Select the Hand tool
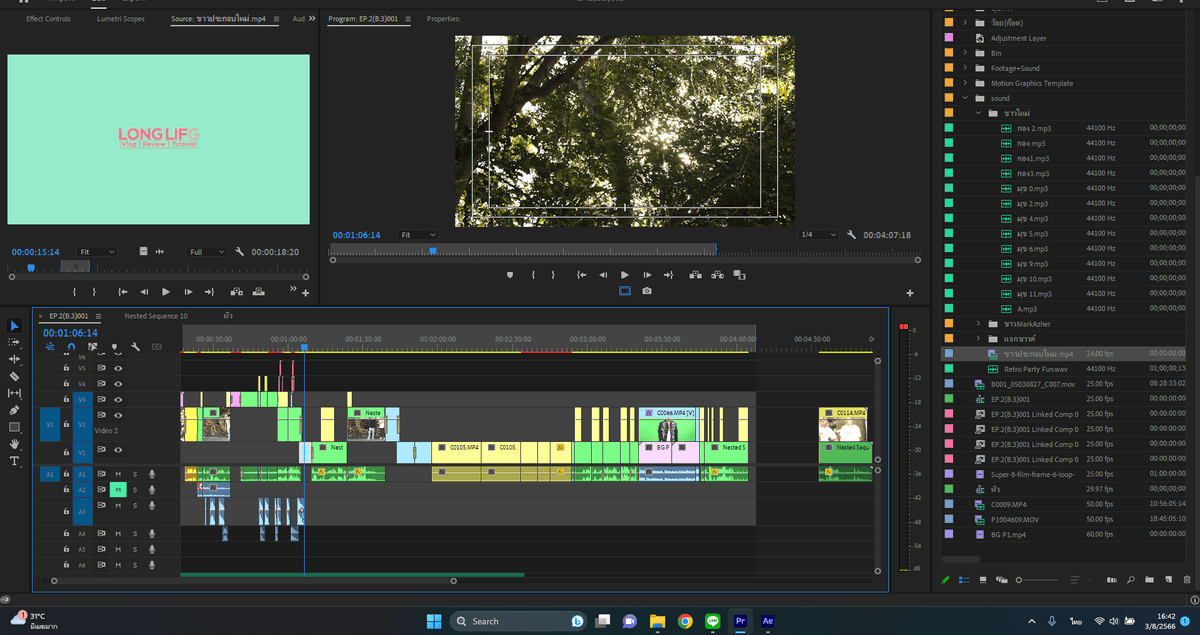The image size is (1200, 635). (14, 444)
